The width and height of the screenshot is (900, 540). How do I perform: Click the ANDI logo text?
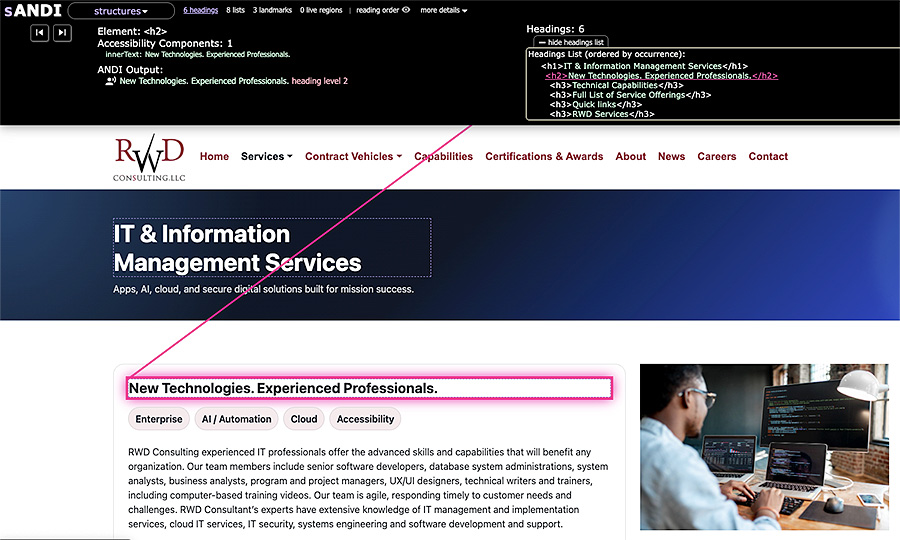(x=33, y=11)
